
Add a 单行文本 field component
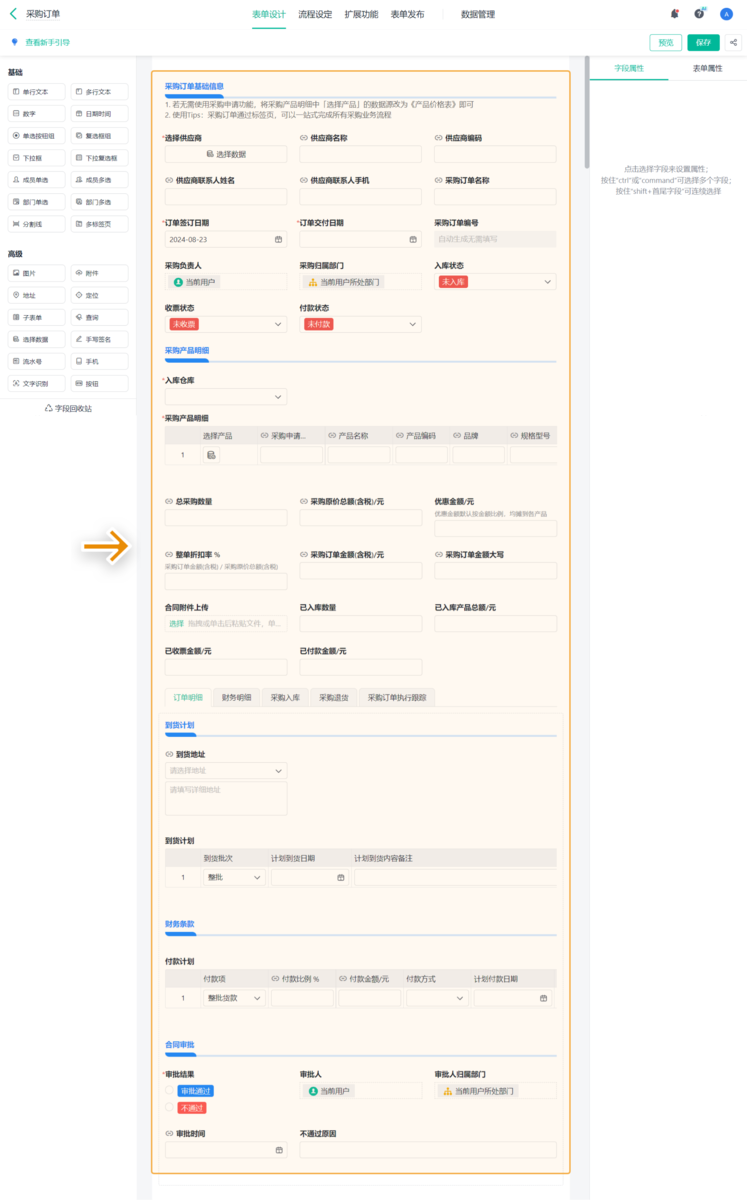[x=36, y=91]
